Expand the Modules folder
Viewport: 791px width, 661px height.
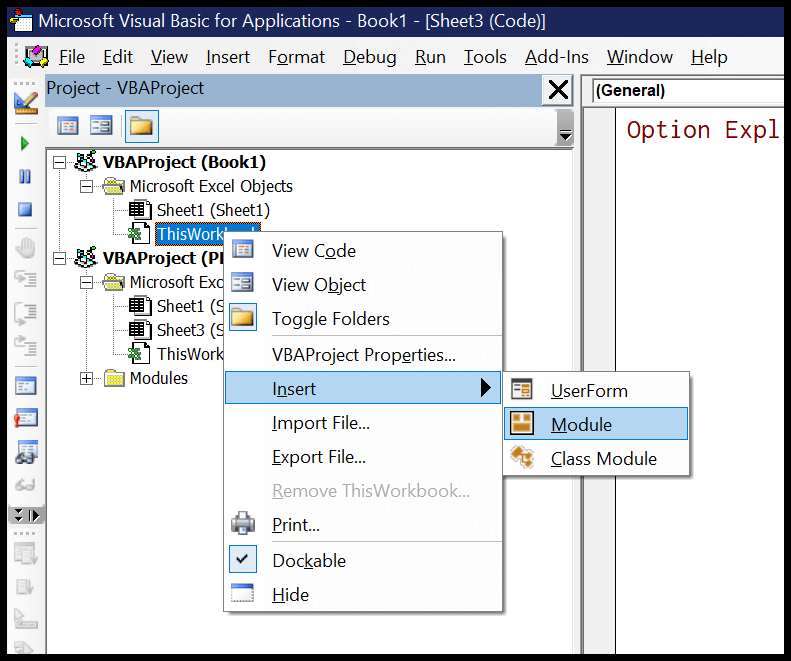tap(86, 378)
